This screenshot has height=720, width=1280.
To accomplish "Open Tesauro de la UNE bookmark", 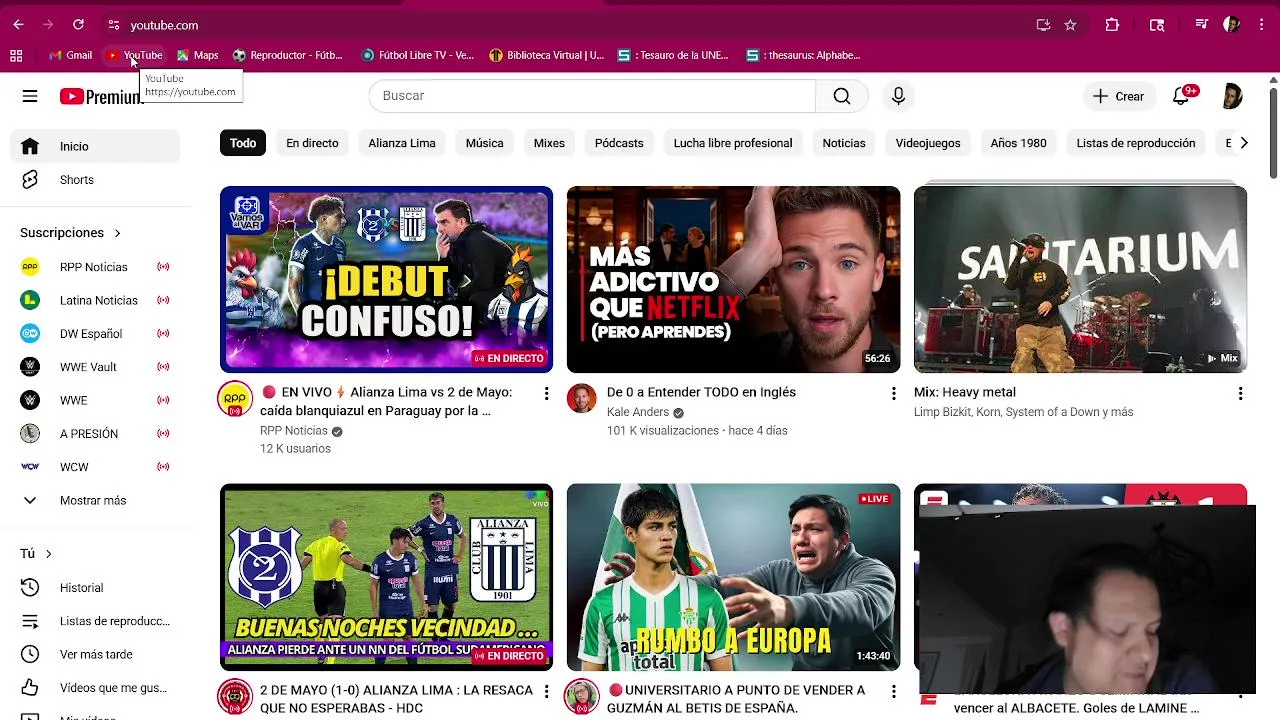I will click(673, 55).
